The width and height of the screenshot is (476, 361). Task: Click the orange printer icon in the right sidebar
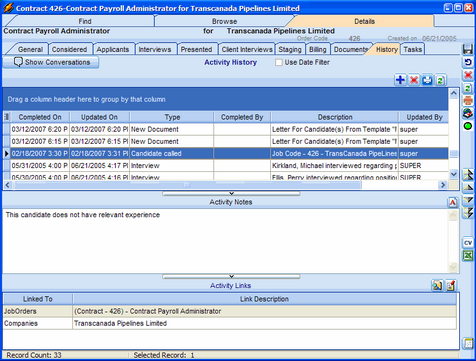(468, 100)
